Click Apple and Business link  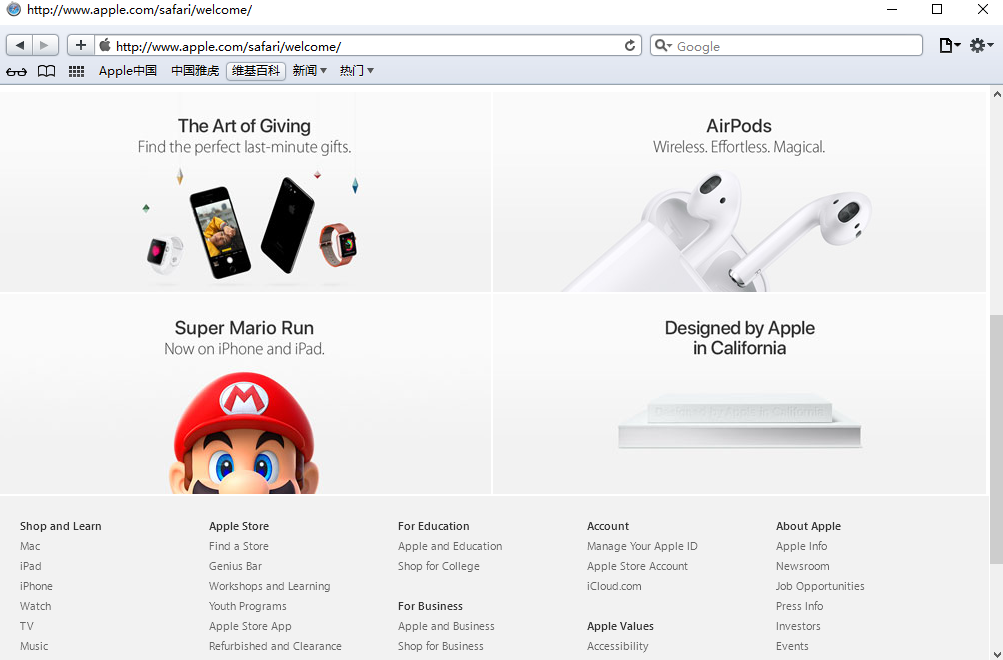(x=446, y=625)
